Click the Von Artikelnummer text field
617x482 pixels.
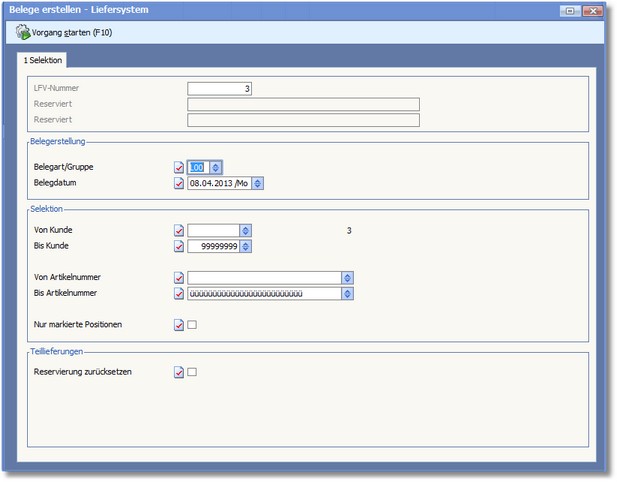263,278
